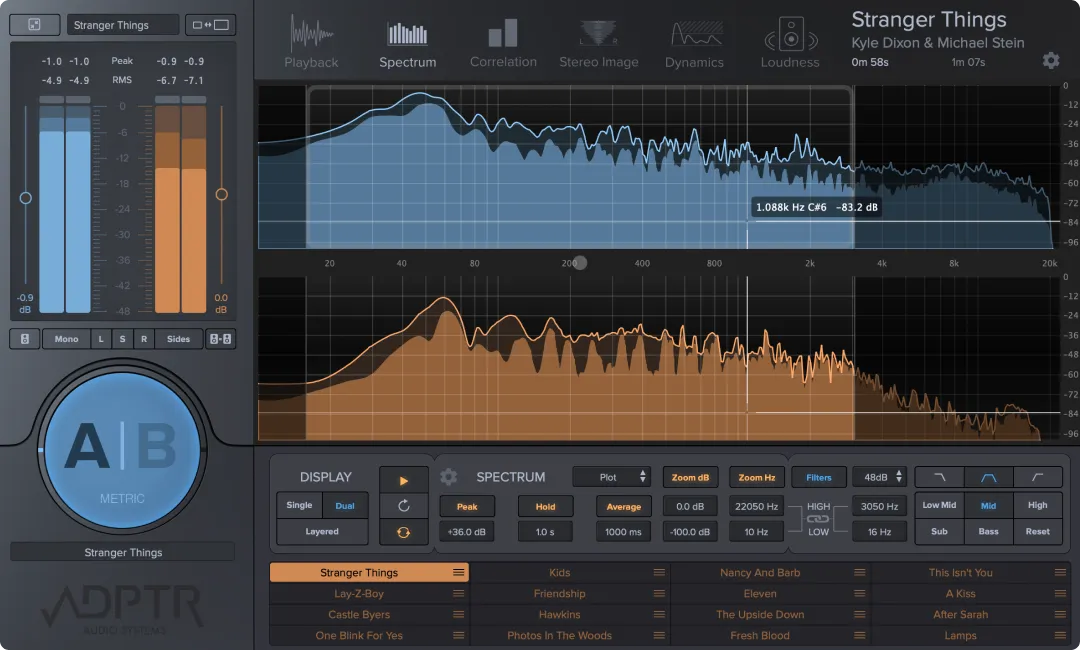1080x650 pixels.
Task: Select the Eleven track slot
Action: click(x=770, y=594)
